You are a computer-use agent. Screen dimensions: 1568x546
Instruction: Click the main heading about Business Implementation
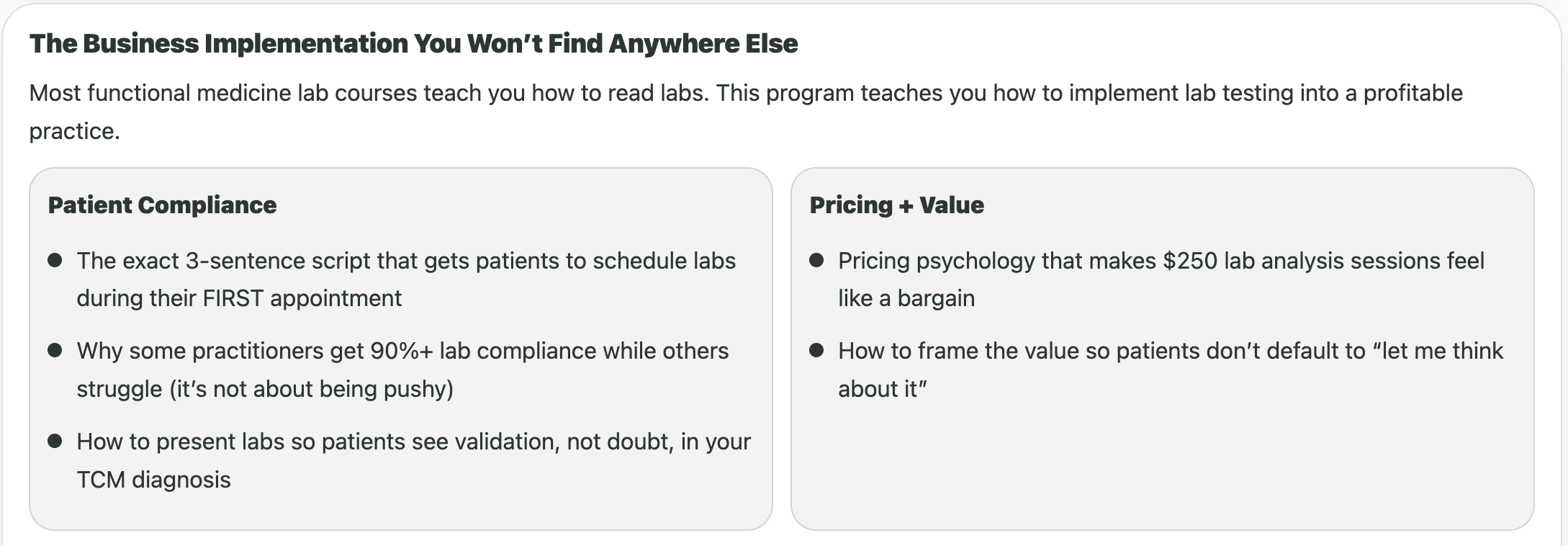coord(413,43)
